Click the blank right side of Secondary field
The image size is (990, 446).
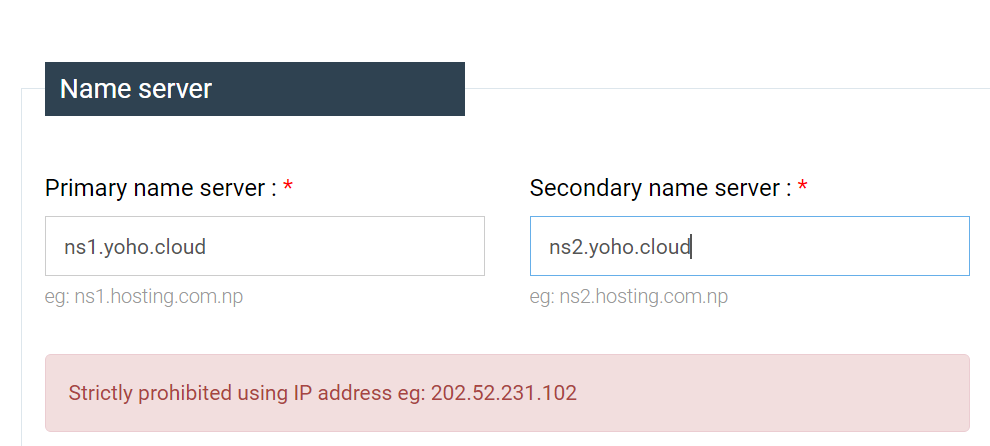(880, 246)
